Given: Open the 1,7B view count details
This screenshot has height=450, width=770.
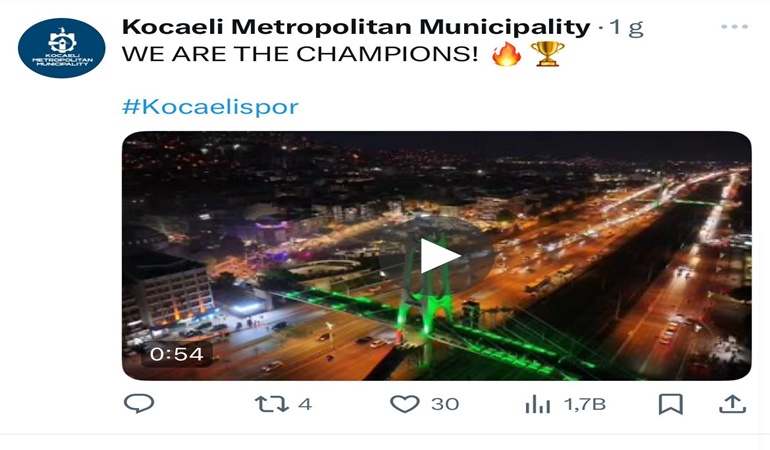Looking at the screenshot, I should pyautogui.click(x=585, y=404).
